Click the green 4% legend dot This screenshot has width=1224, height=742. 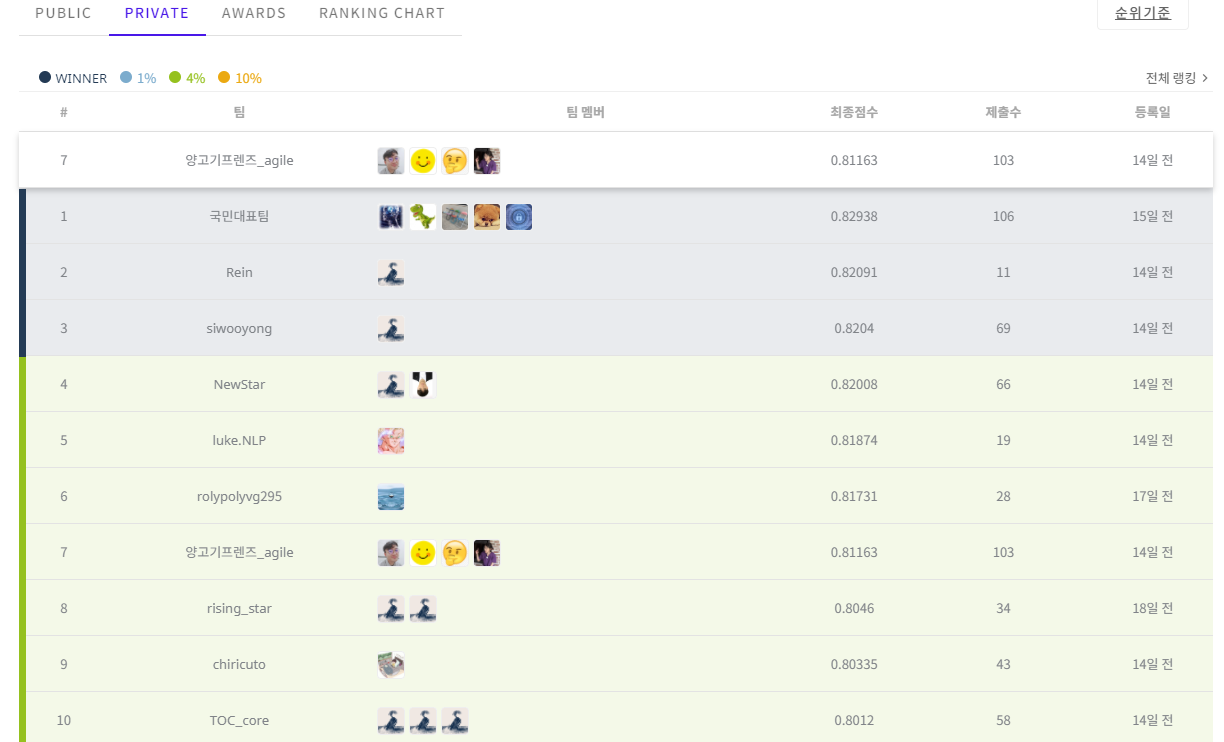[x=175, y=77]
